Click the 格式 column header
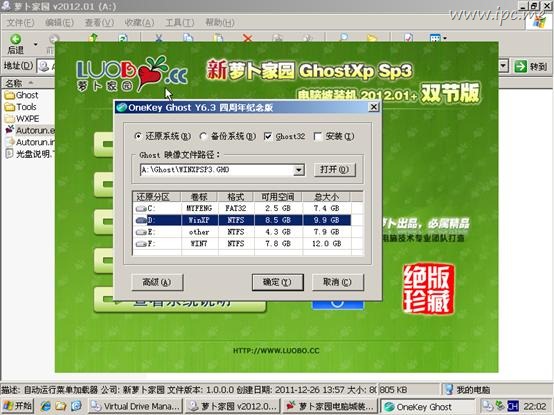This screenshot has height=415, width=554. [236, 197]
